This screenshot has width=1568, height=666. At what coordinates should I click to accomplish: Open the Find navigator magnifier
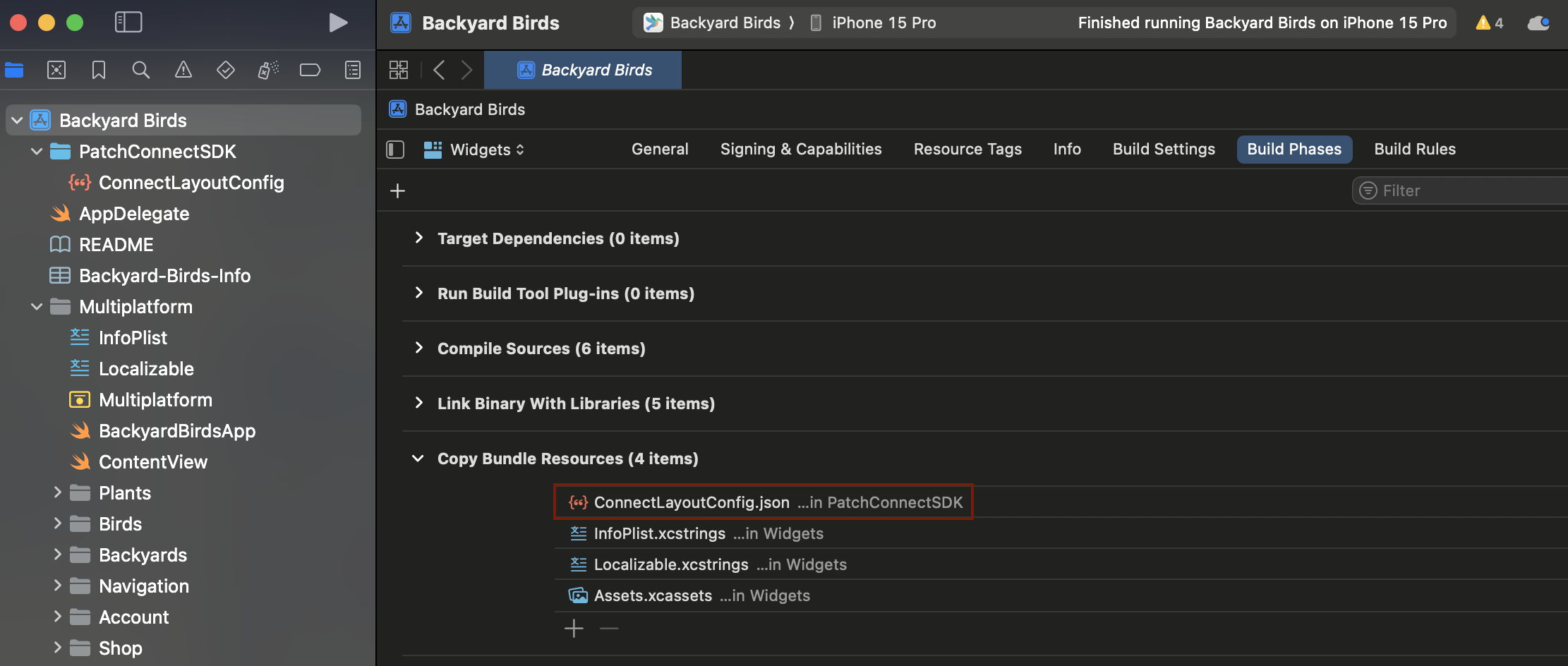click(141, 70)
